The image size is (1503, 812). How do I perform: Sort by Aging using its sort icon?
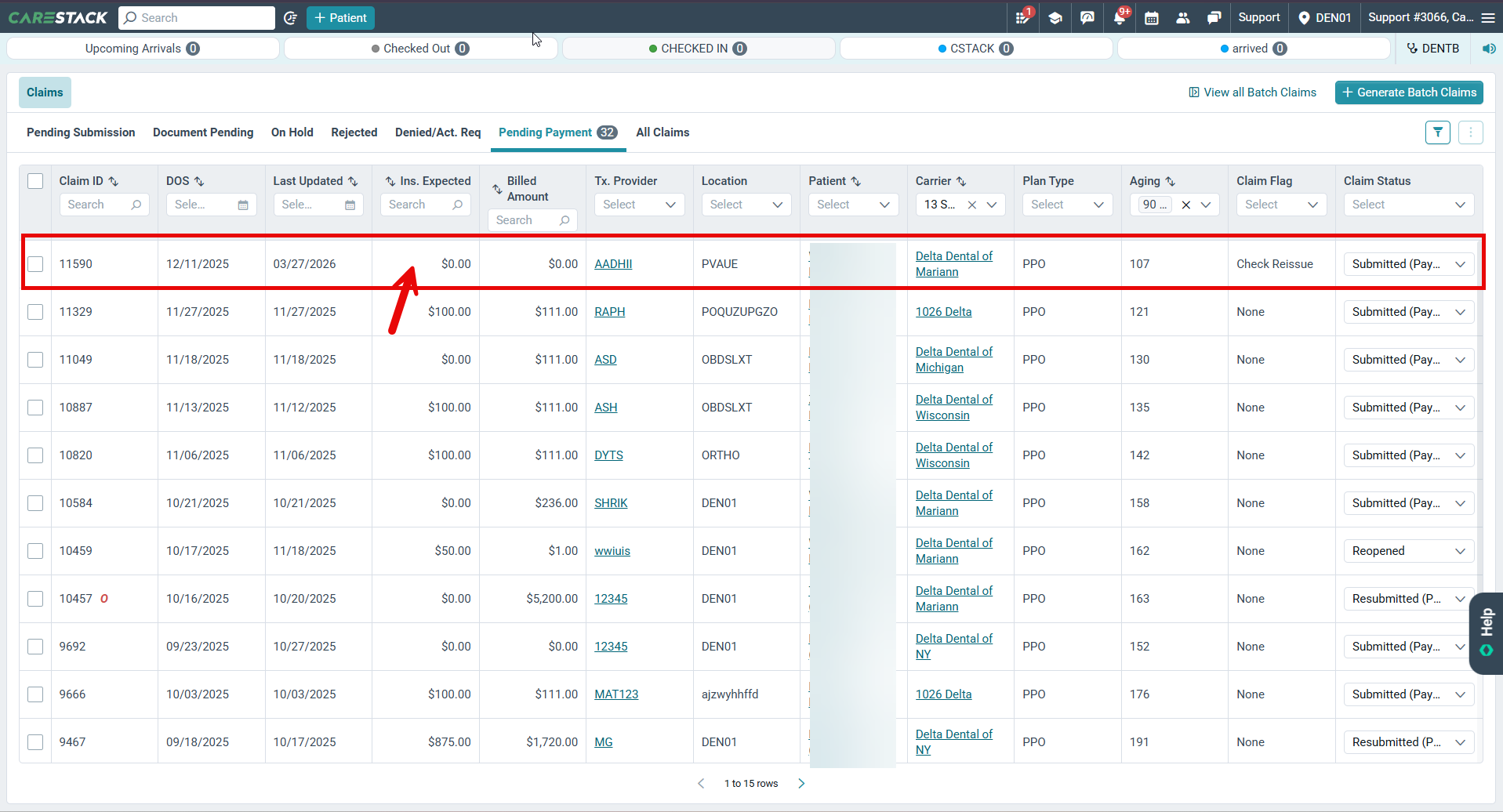(1171, 181)
